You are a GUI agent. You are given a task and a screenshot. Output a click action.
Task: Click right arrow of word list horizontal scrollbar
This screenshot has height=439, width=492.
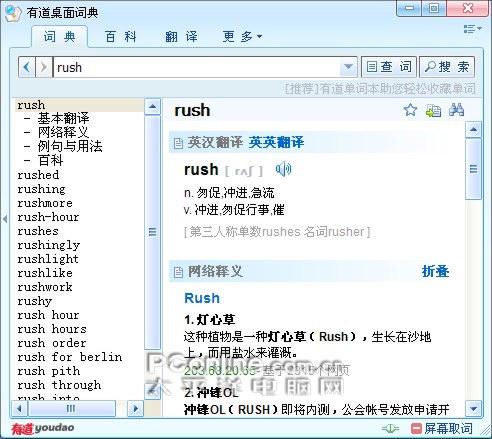(136, 409)
